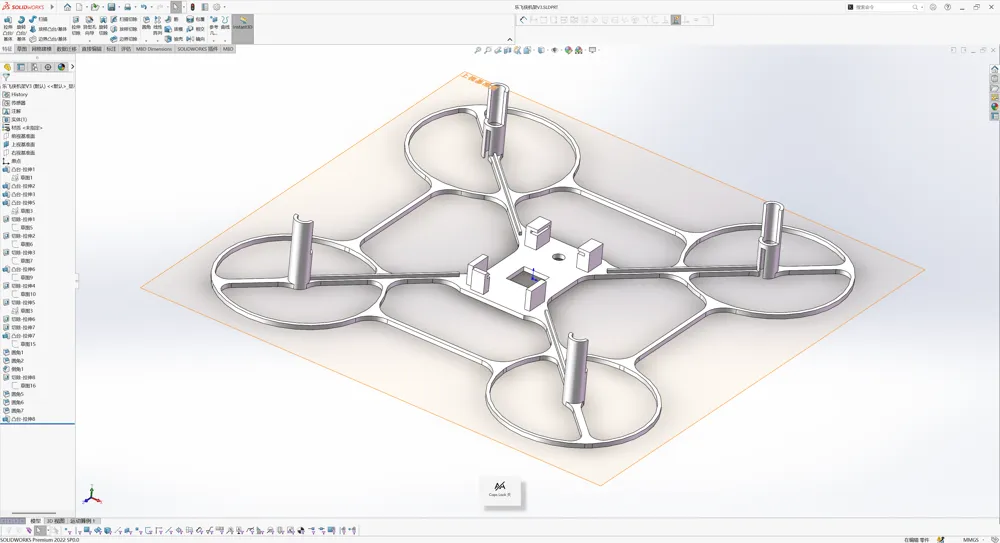The image size is (1000, 543).
Task: Select the 旋转凸台/基体 revolve boss tool
Action: pyautogui.click(x=21, y=29)
